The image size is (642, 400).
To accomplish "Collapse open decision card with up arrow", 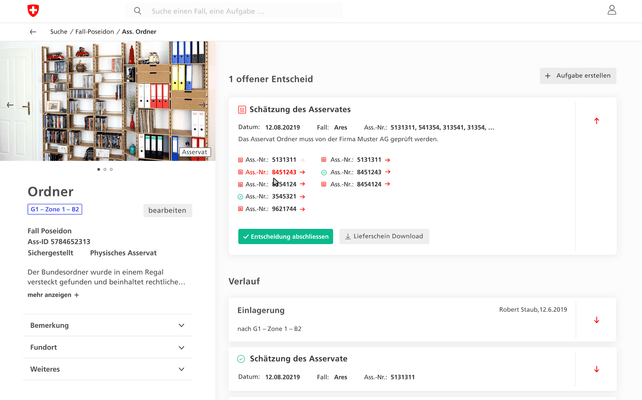I will (597, 121).
